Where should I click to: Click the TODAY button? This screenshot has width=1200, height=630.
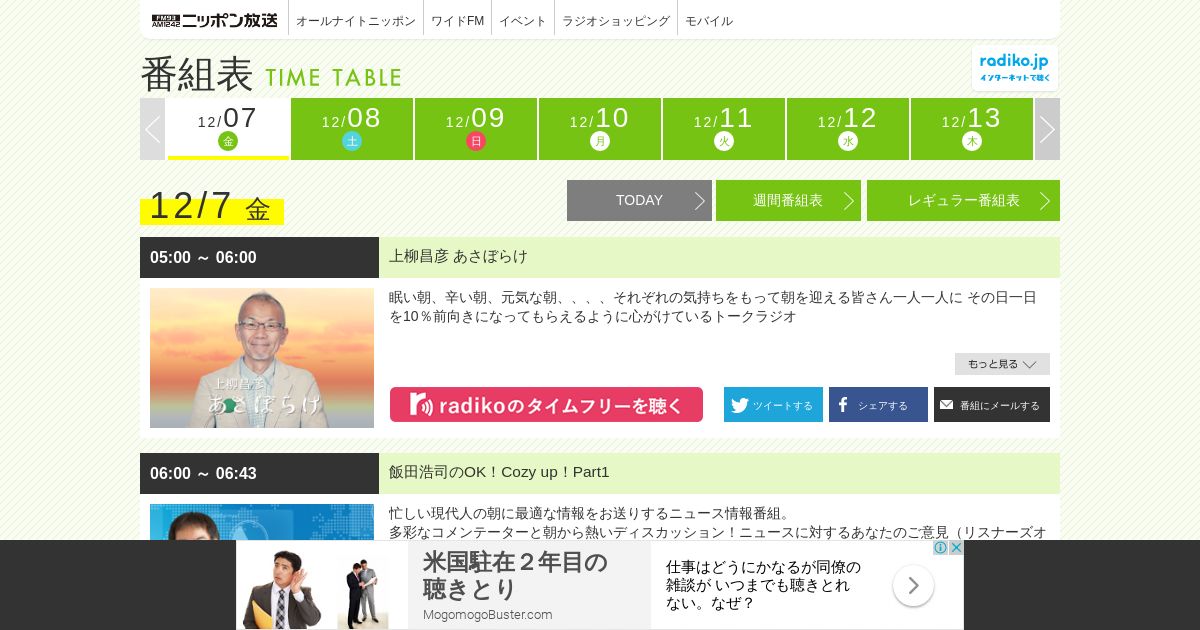coord(639,200)
